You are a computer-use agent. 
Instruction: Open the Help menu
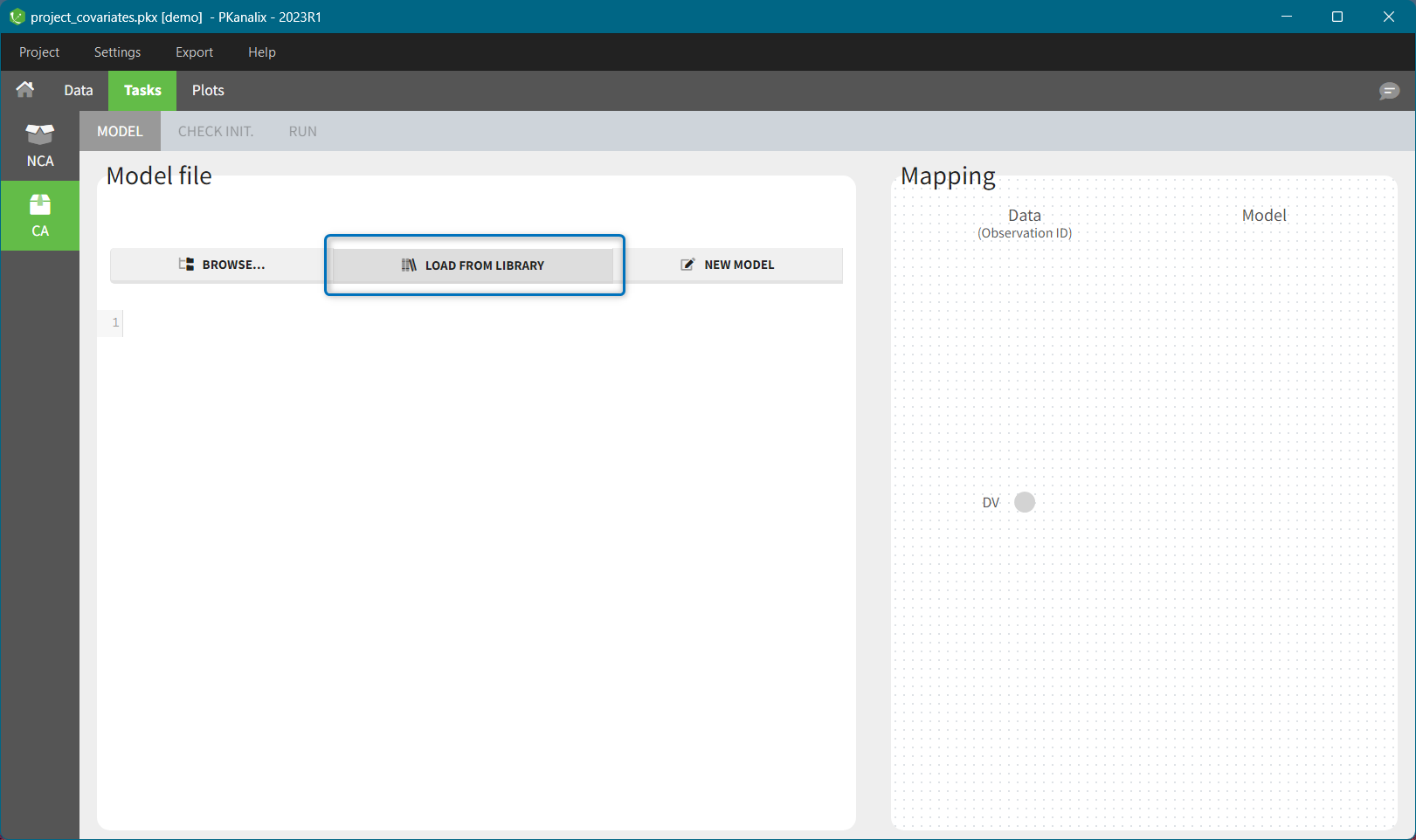pos(261,52)
